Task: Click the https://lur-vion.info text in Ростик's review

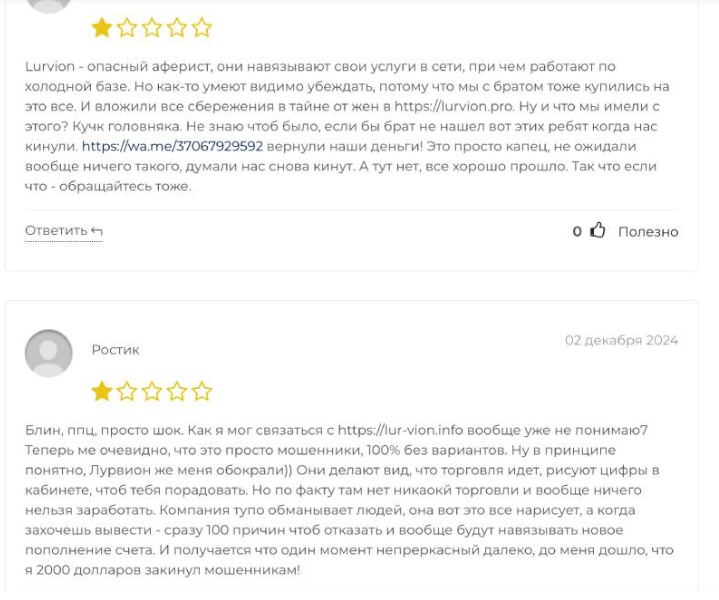Action: [x=401, y=430]
